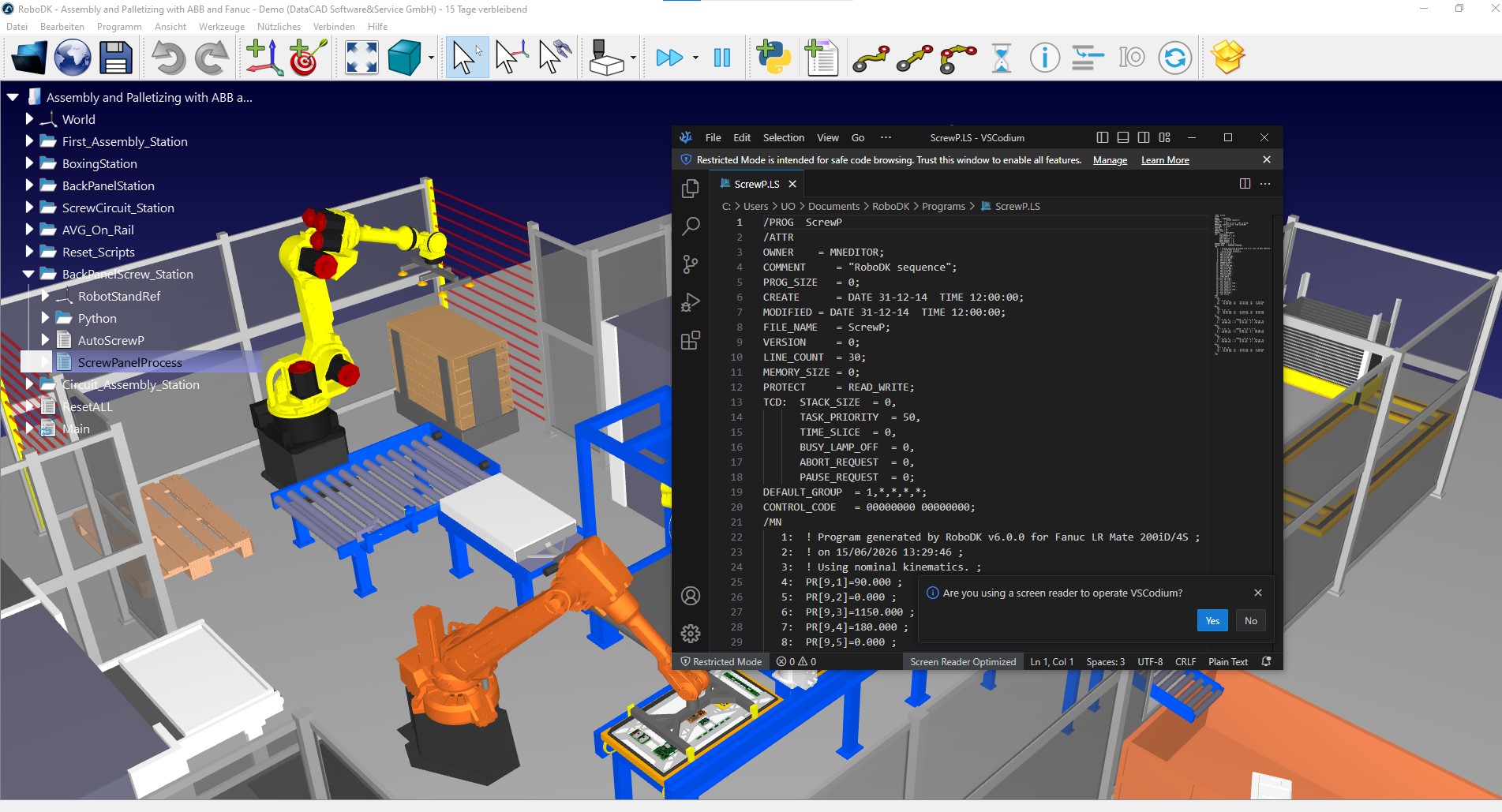Image resolution: width=1502 pixels, height=812 pixels.
Task: Add a new robot program
Action: 821,58
